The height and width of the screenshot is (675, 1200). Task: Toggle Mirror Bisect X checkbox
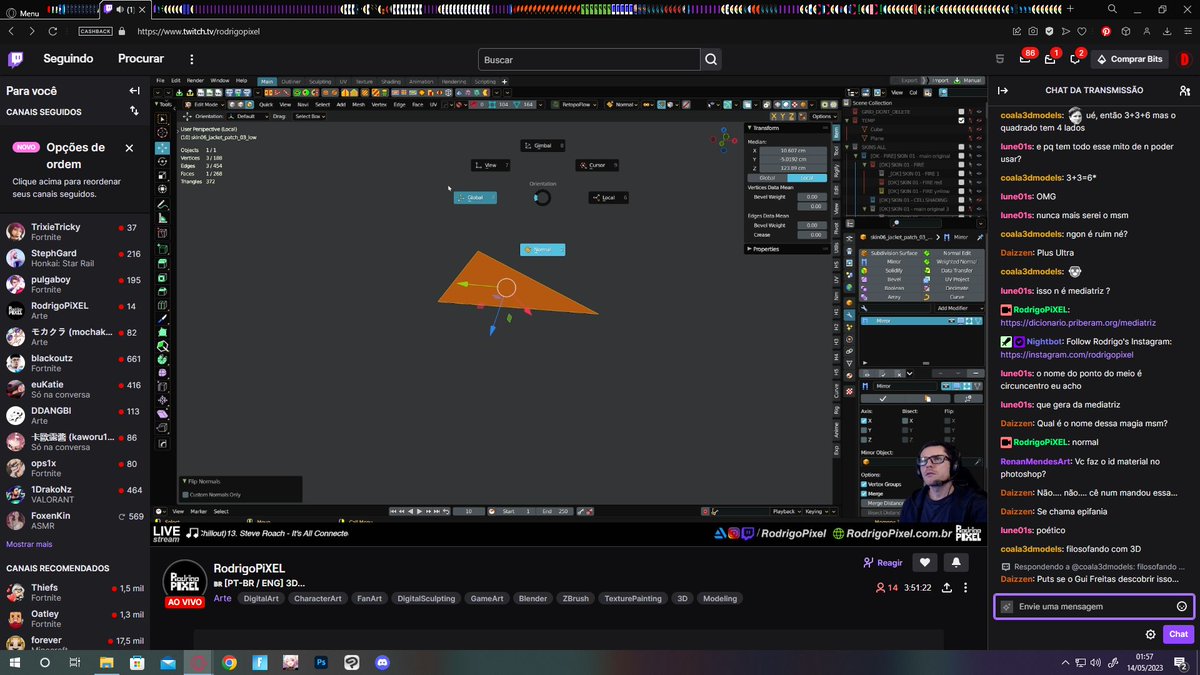click(906, 421)
